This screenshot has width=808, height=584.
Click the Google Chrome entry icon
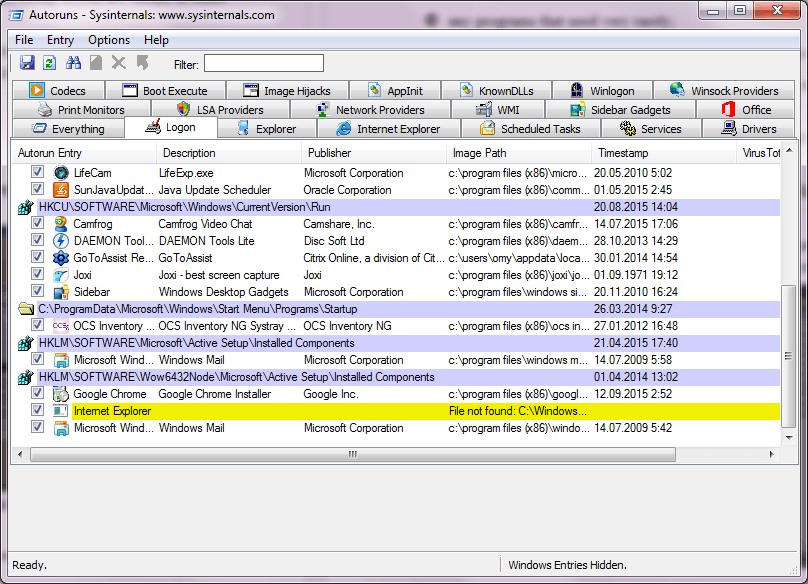pyautogui.click(x=61, y=394)
